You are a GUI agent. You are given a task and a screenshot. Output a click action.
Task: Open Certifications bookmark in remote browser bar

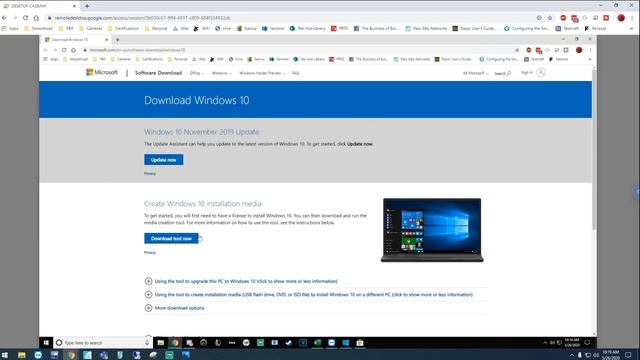coord(149,59)
